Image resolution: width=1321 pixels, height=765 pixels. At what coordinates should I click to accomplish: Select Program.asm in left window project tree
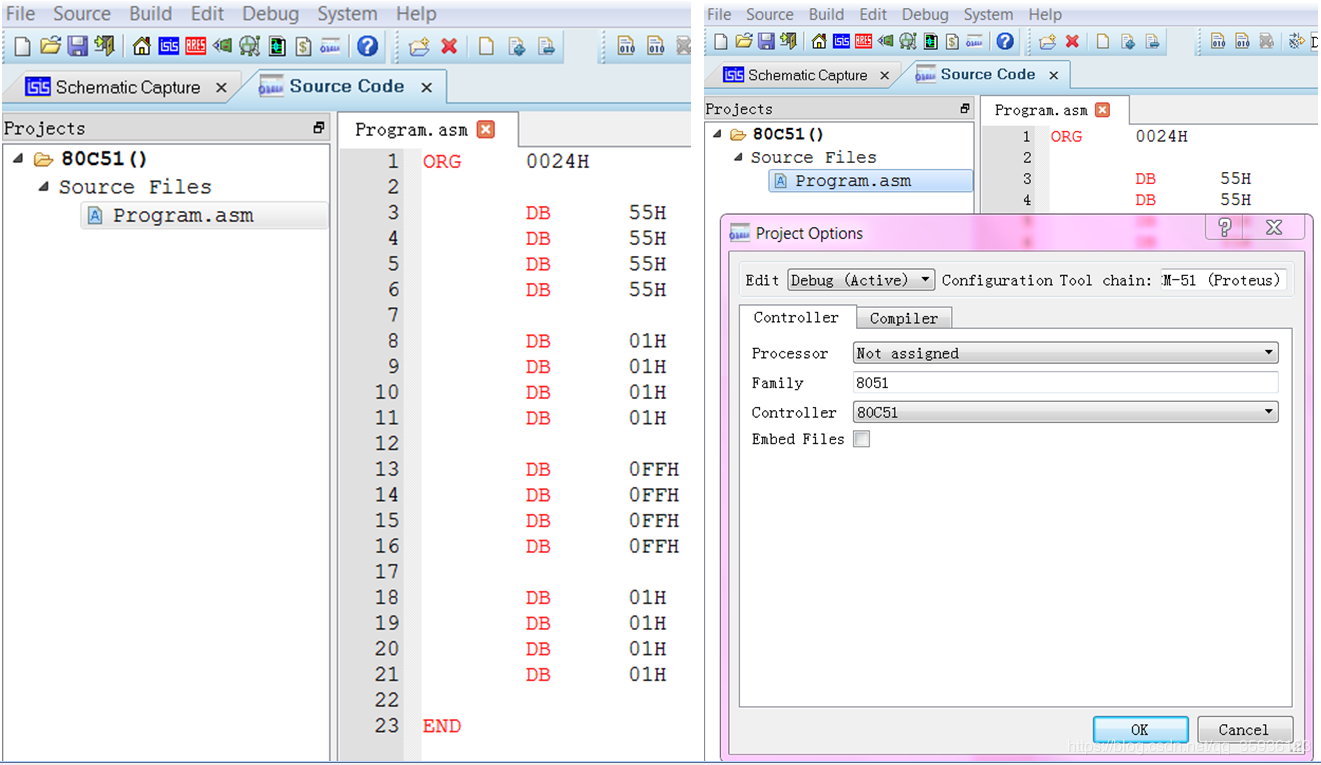pyautogui.click(x=182, y=216)
